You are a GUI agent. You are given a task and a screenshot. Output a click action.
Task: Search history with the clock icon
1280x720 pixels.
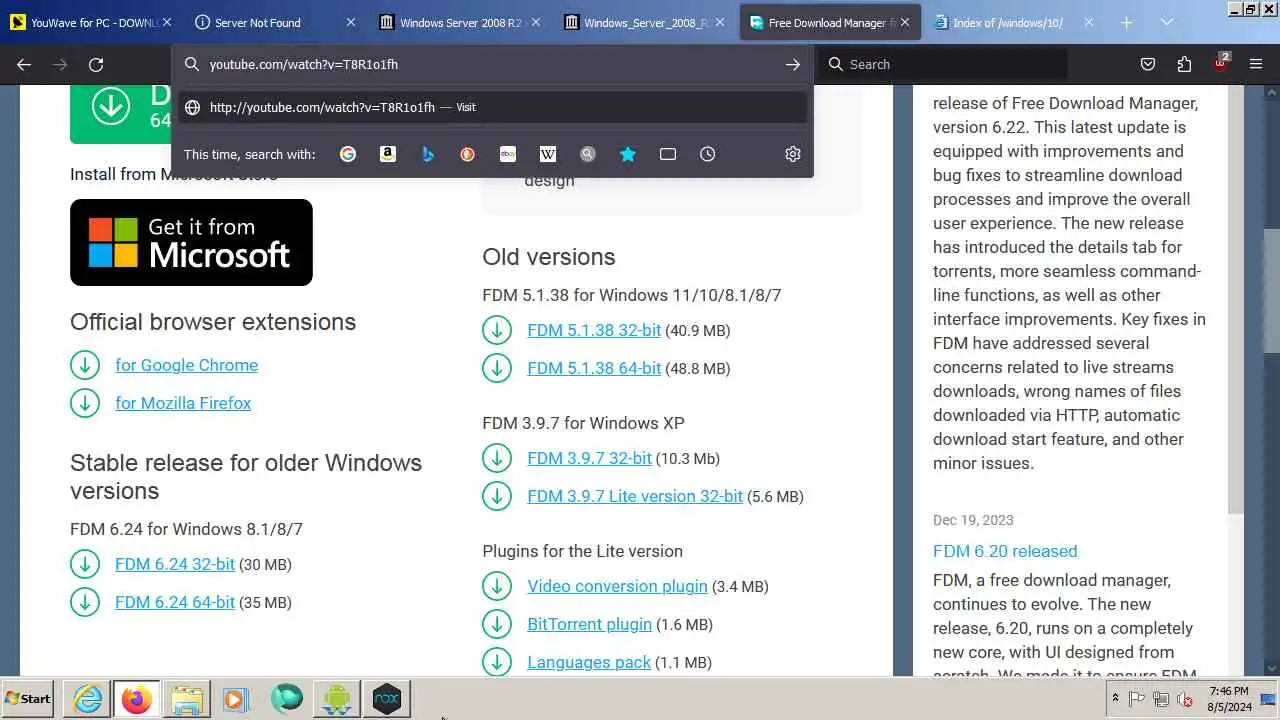tap(708, 154)
